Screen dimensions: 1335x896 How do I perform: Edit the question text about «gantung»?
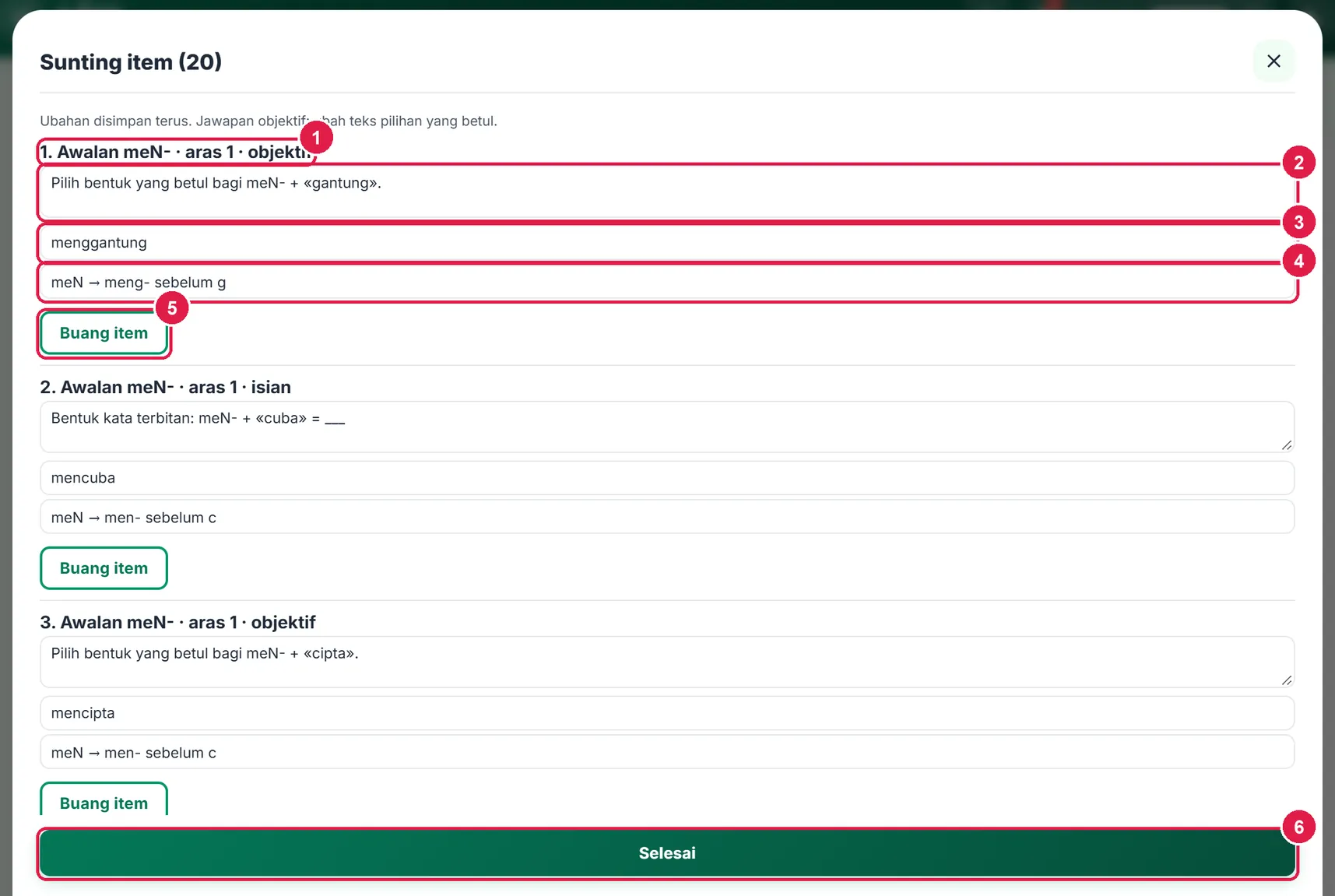tap(667, 192)
